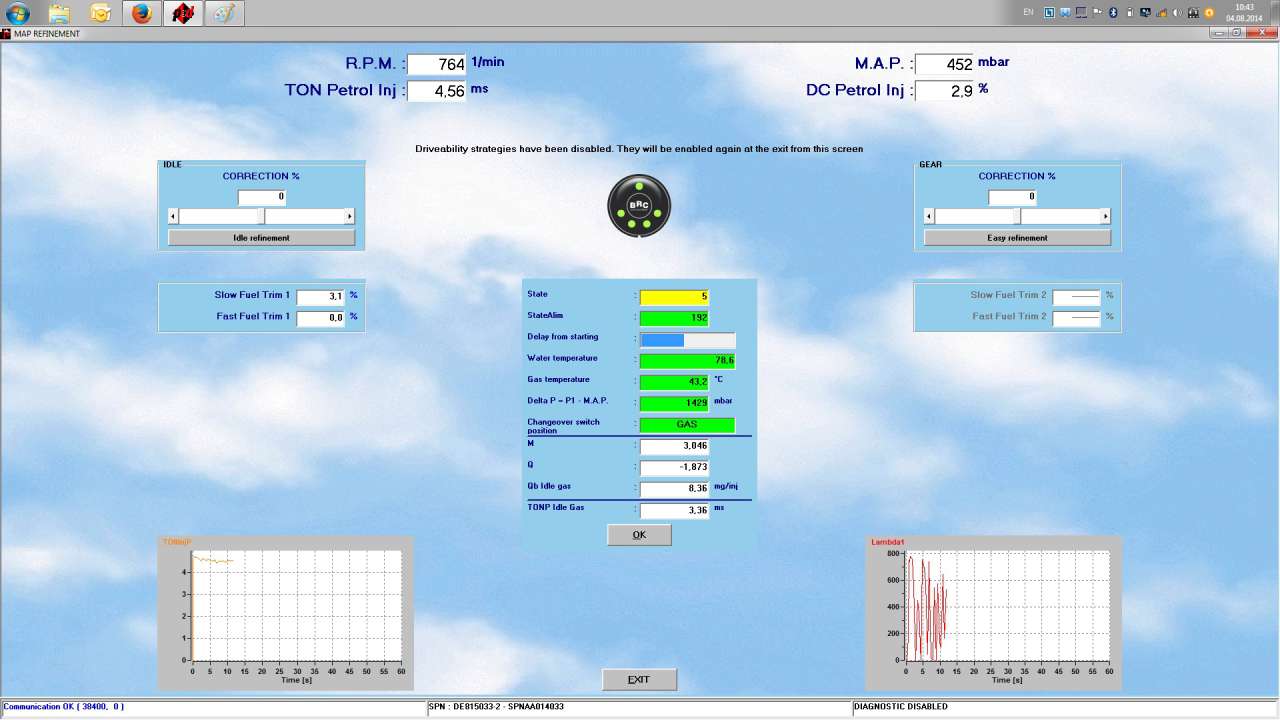
Task: Click the GAS changeover switch position field
Action: (x=687, y=425)
